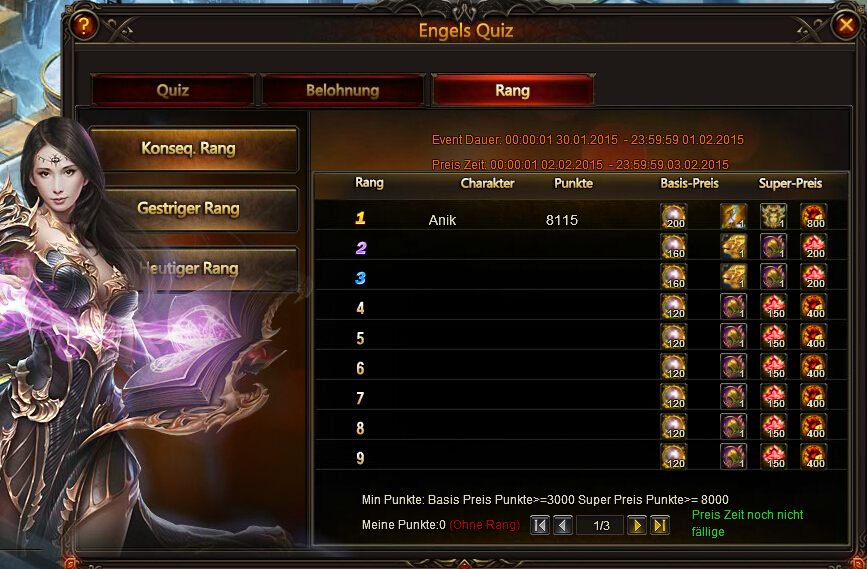Viewport: 867px width, 569px height.
Task: Select rank 1 winged armor super prize icon
Action: click(x=734, y=216)
